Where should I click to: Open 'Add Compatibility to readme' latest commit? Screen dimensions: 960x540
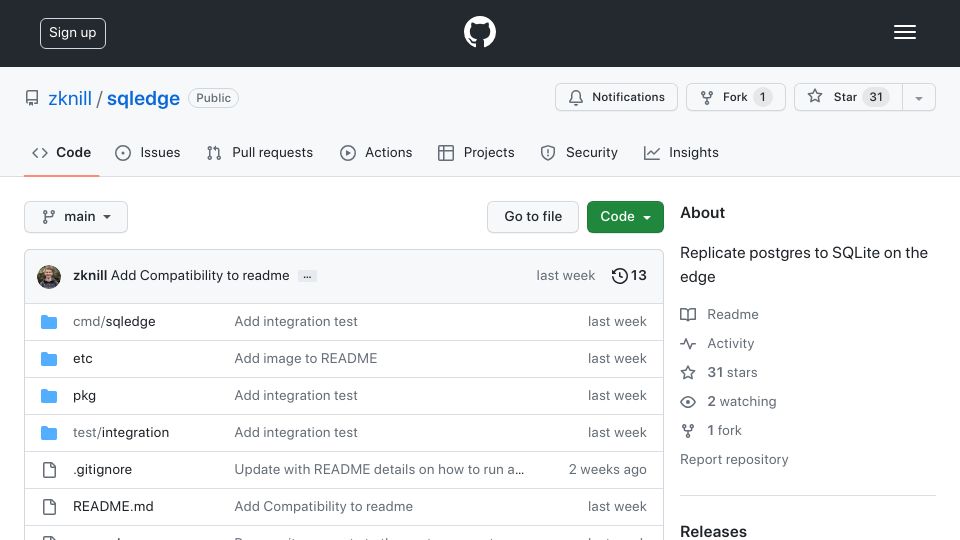[200, 276]
